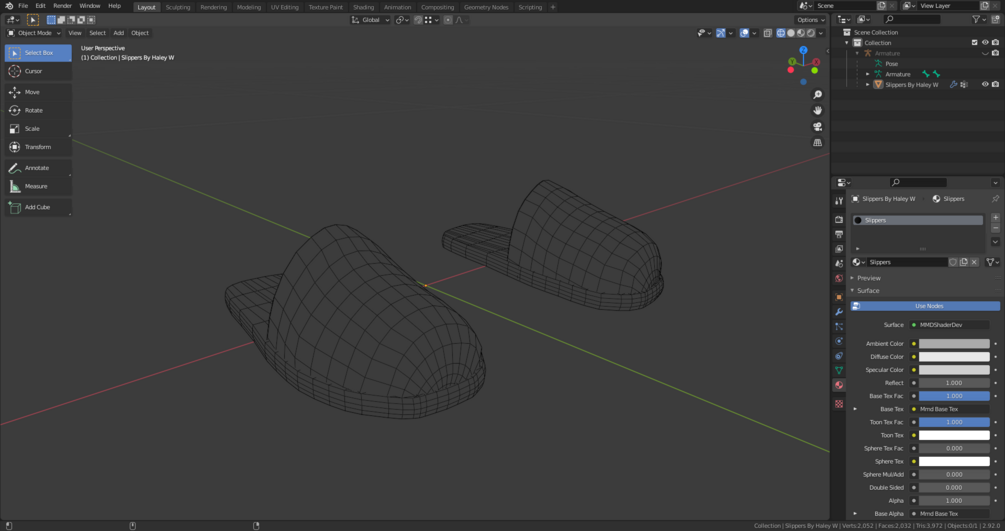The height and width of the screenshot is (531, 1005).
Task: Open the Render menu
Action: click(62, 6)
